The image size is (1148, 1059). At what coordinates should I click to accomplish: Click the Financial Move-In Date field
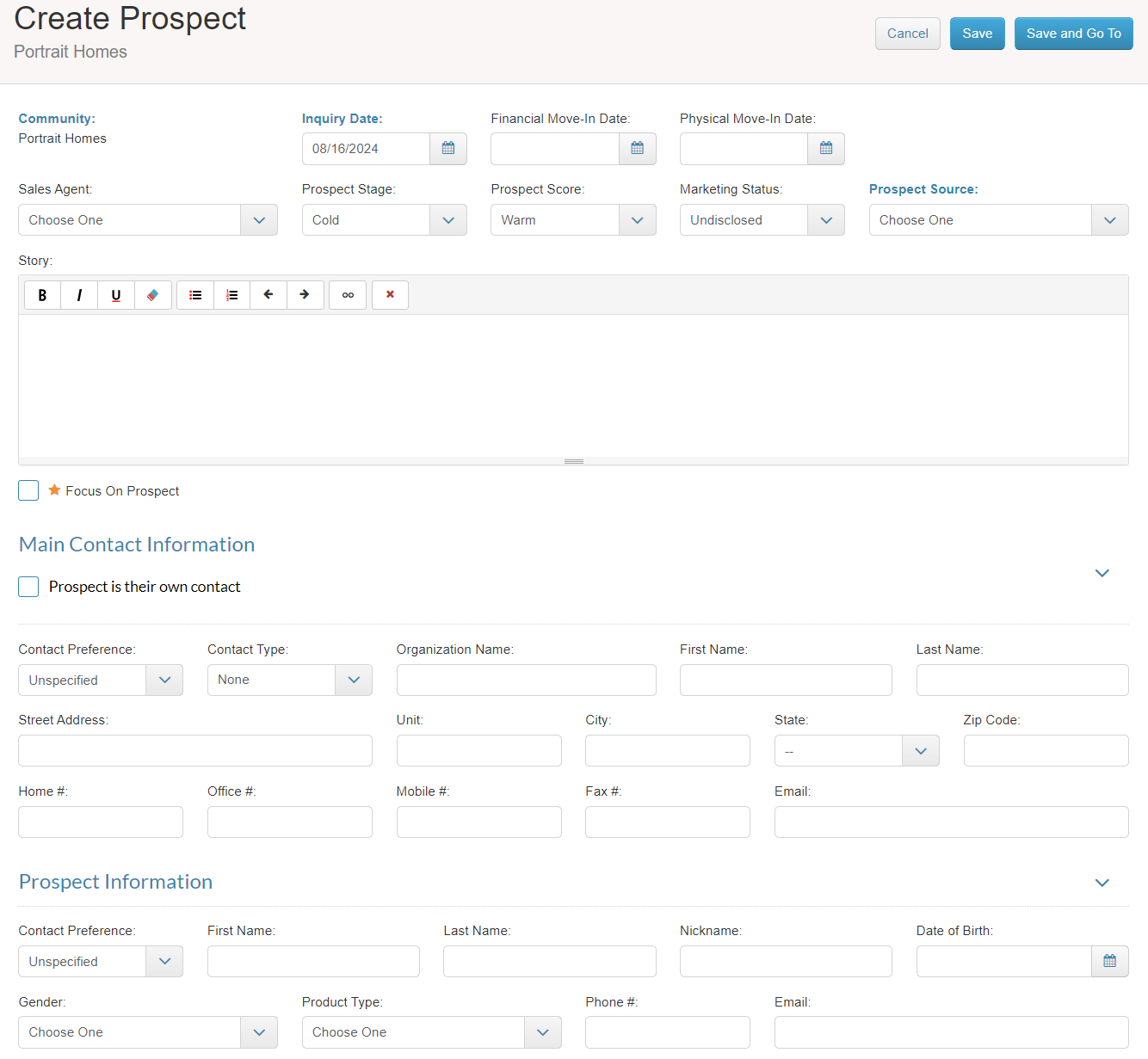point(555,149)
